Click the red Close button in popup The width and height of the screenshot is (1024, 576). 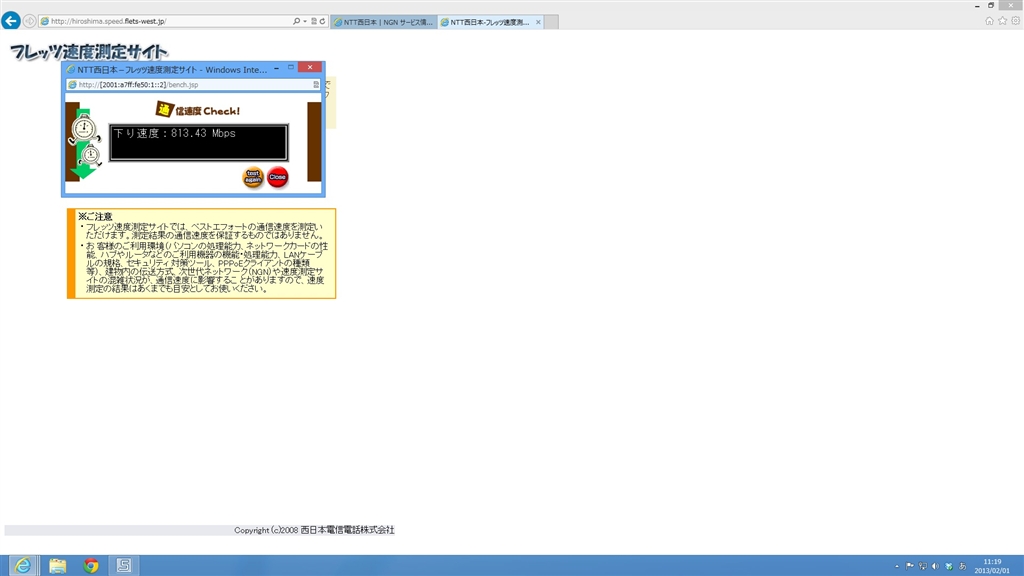[x=278, y=177]
